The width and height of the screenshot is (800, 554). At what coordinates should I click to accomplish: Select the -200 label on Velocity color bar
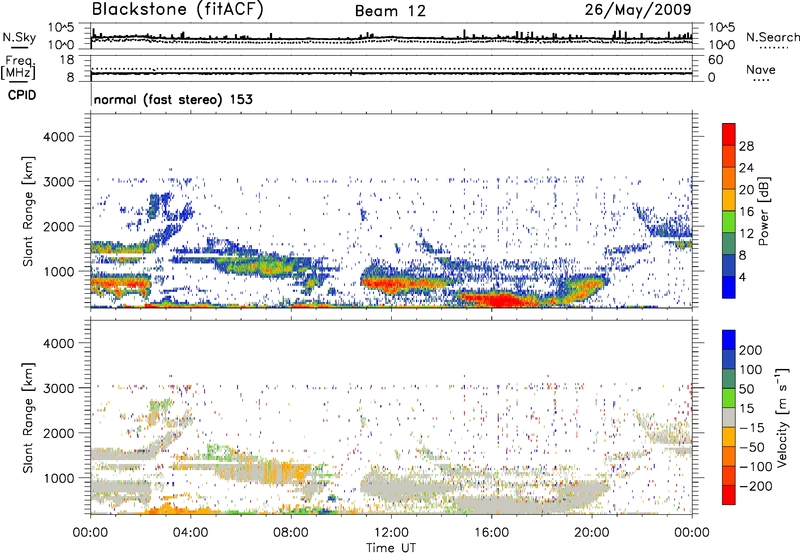point(756,486)
